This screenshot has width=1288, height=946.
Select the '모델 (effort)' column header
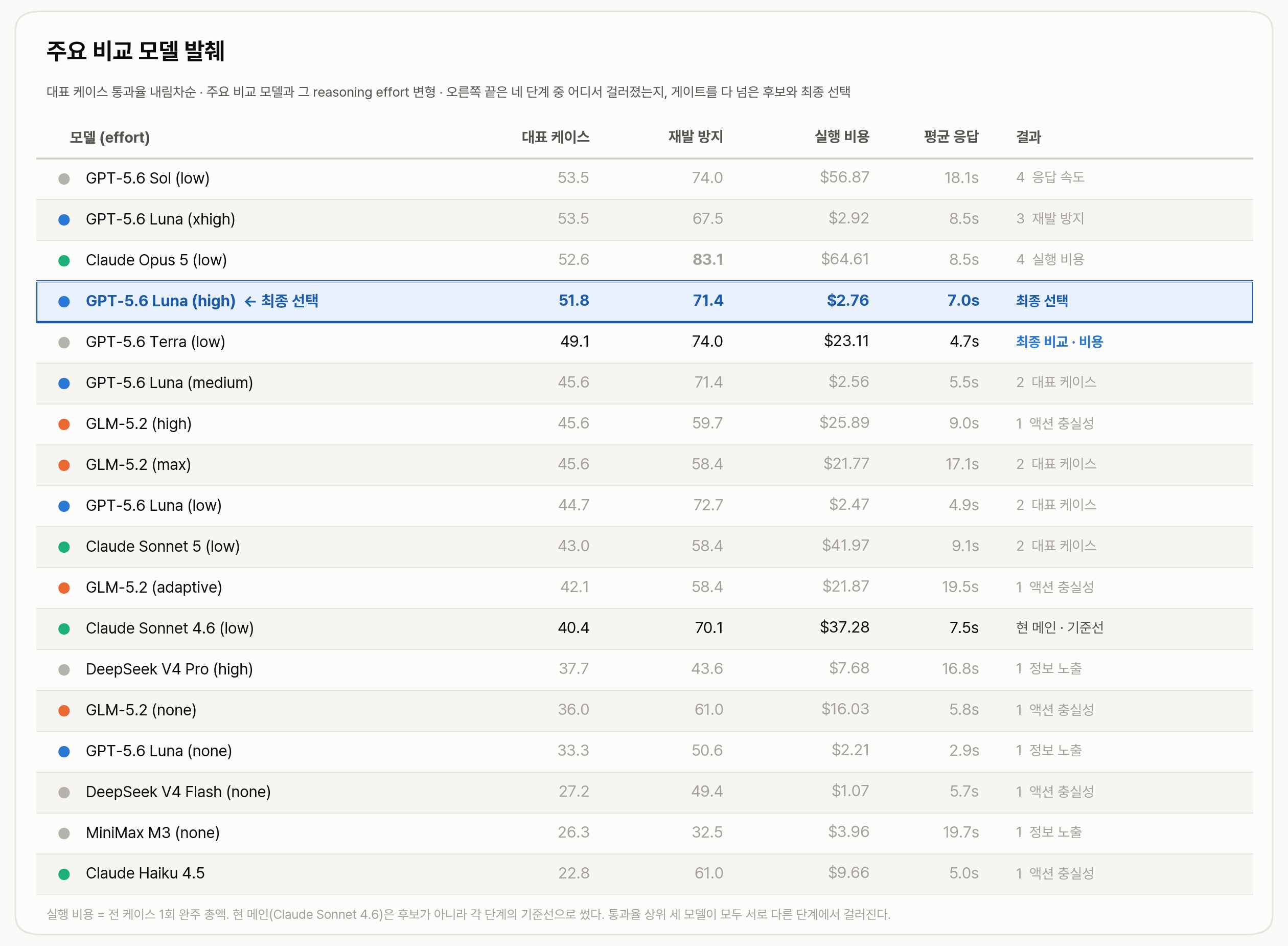[x=109, y=138]
